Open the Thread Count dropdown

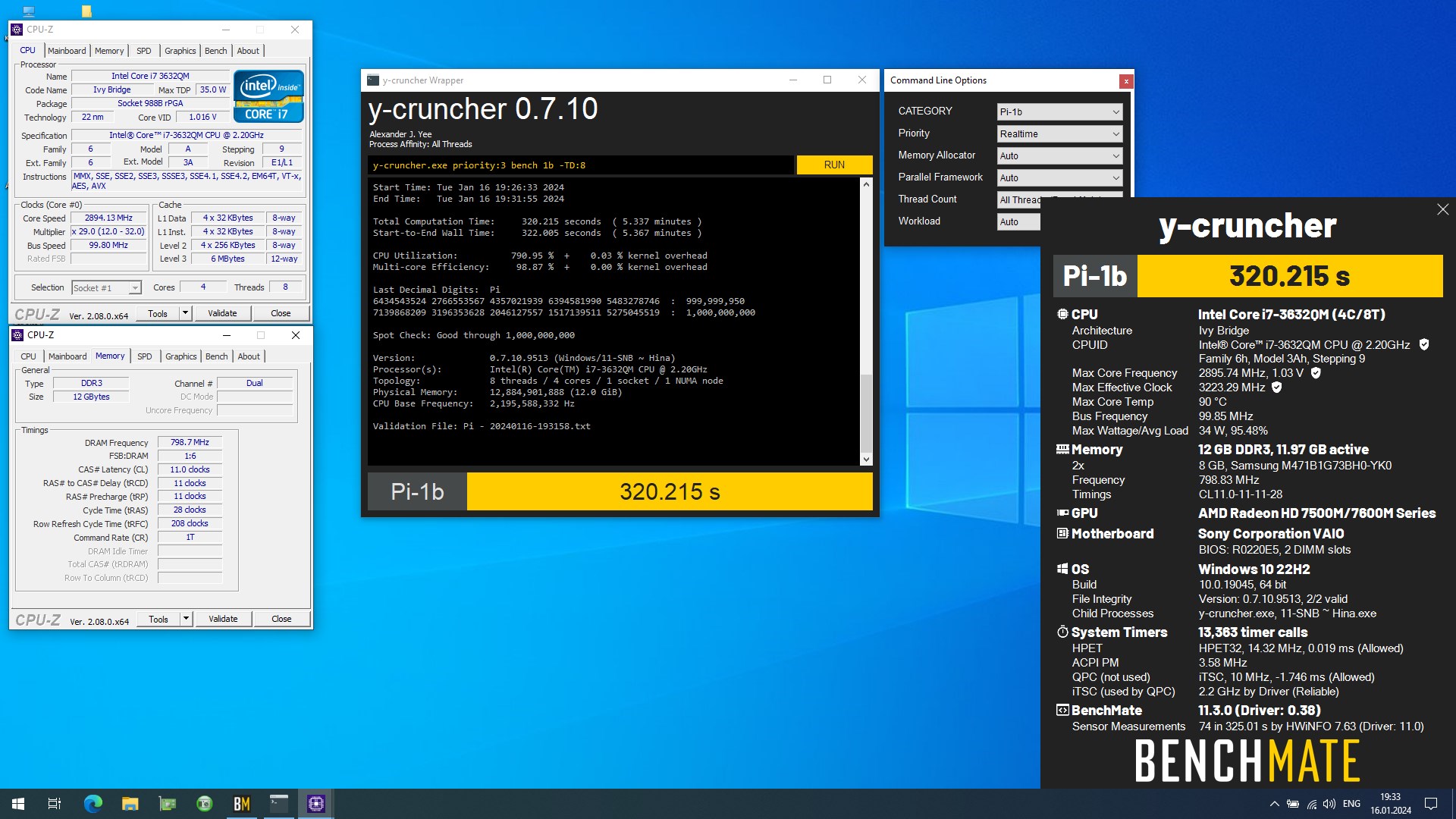tap(1019, 199)
